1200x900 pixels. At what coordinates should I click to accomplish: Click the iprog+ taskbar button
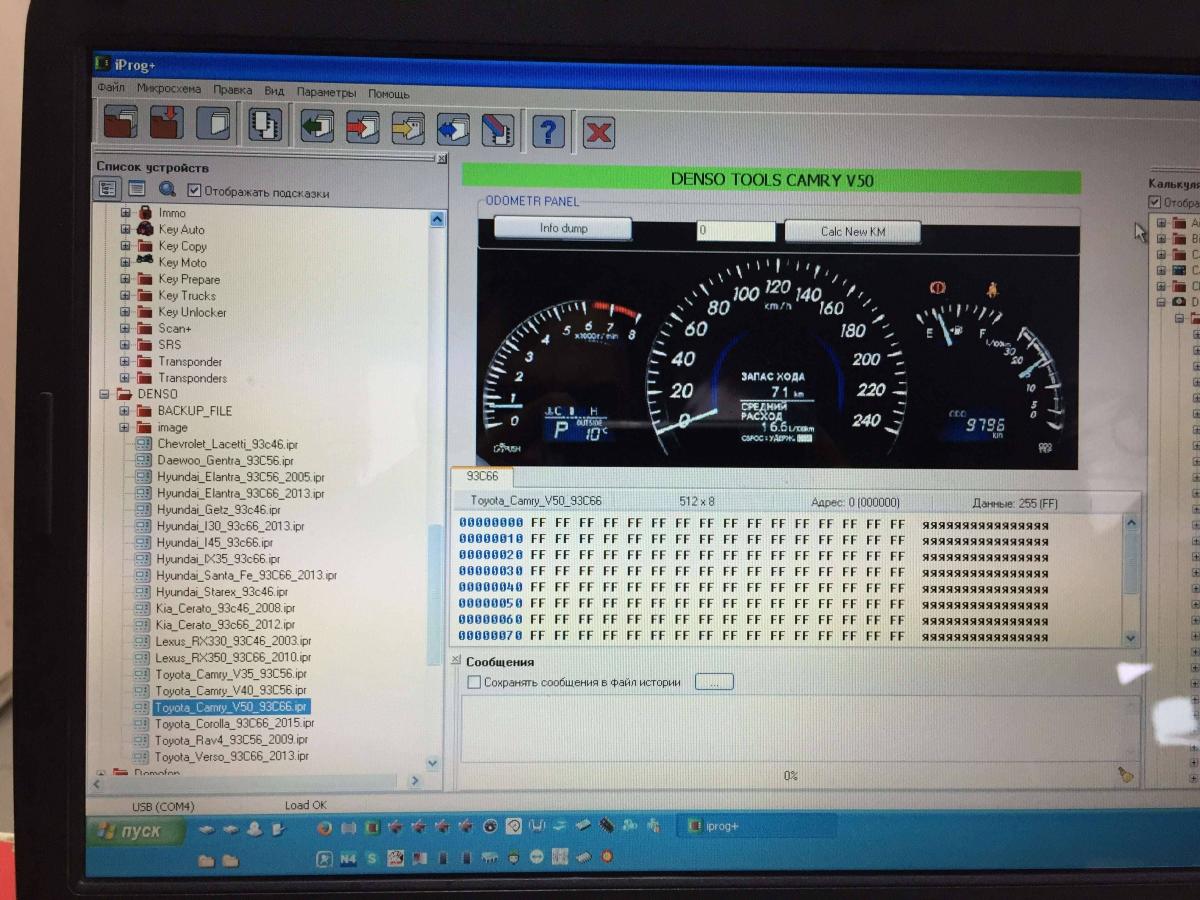[756, 826]
